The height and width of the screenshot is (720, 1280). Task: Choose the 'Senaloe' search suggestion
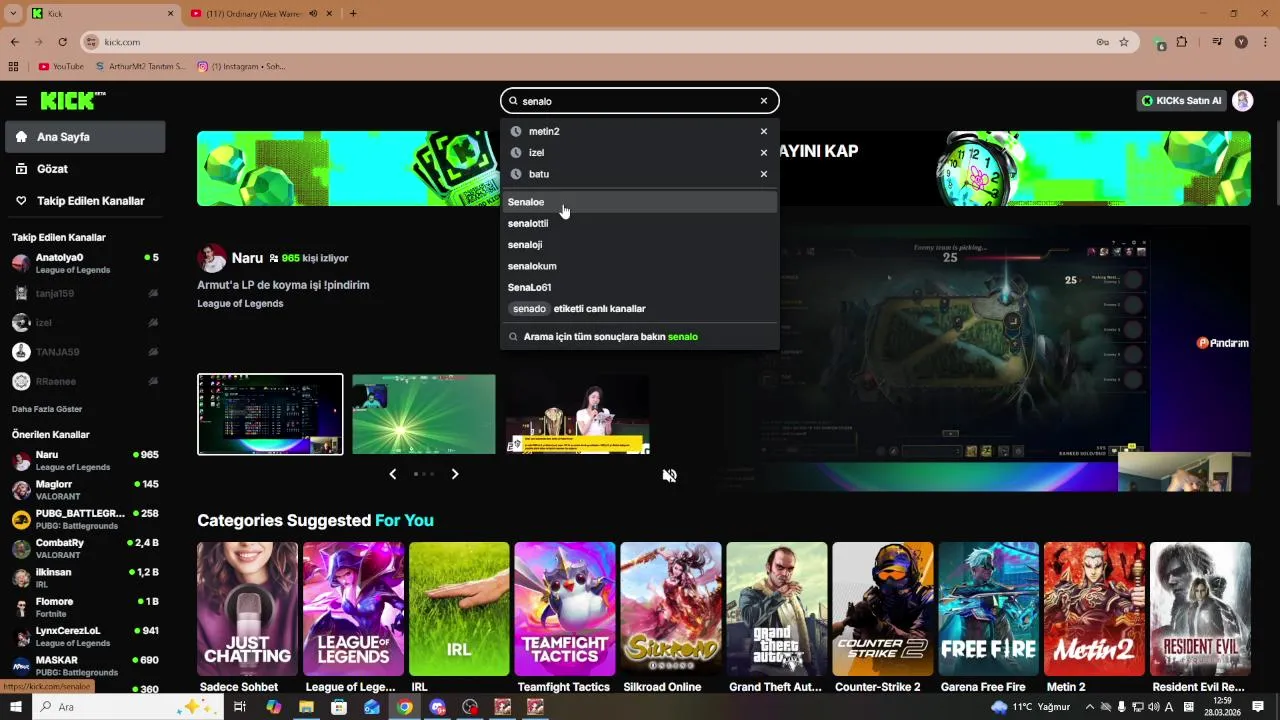click(x=640, y=202)
